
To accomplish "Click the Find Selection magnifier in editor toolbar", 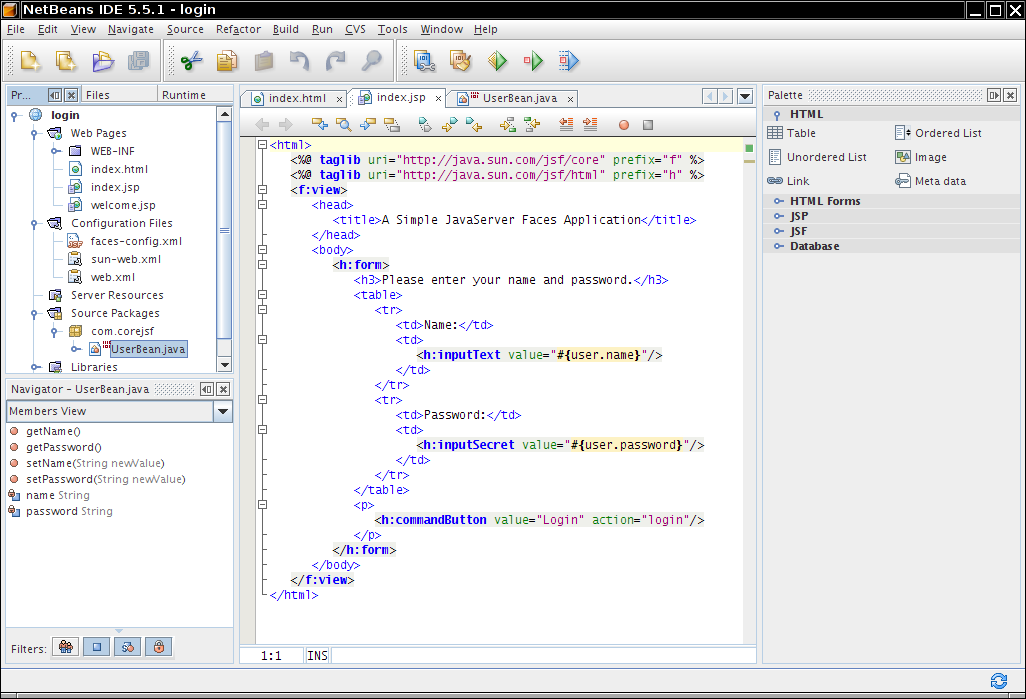I will 344,124.
